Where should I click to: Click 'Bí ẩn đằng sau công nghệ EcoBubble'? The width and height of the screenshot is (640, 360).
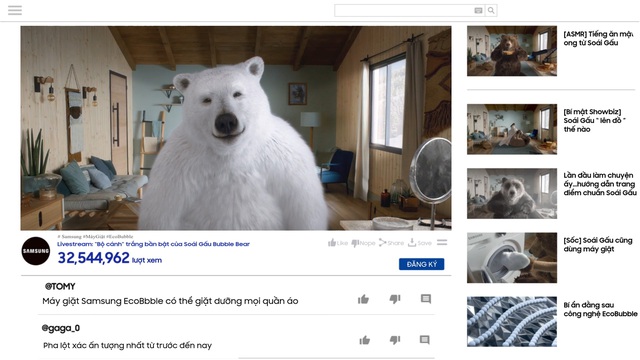(x=600, y=309)
